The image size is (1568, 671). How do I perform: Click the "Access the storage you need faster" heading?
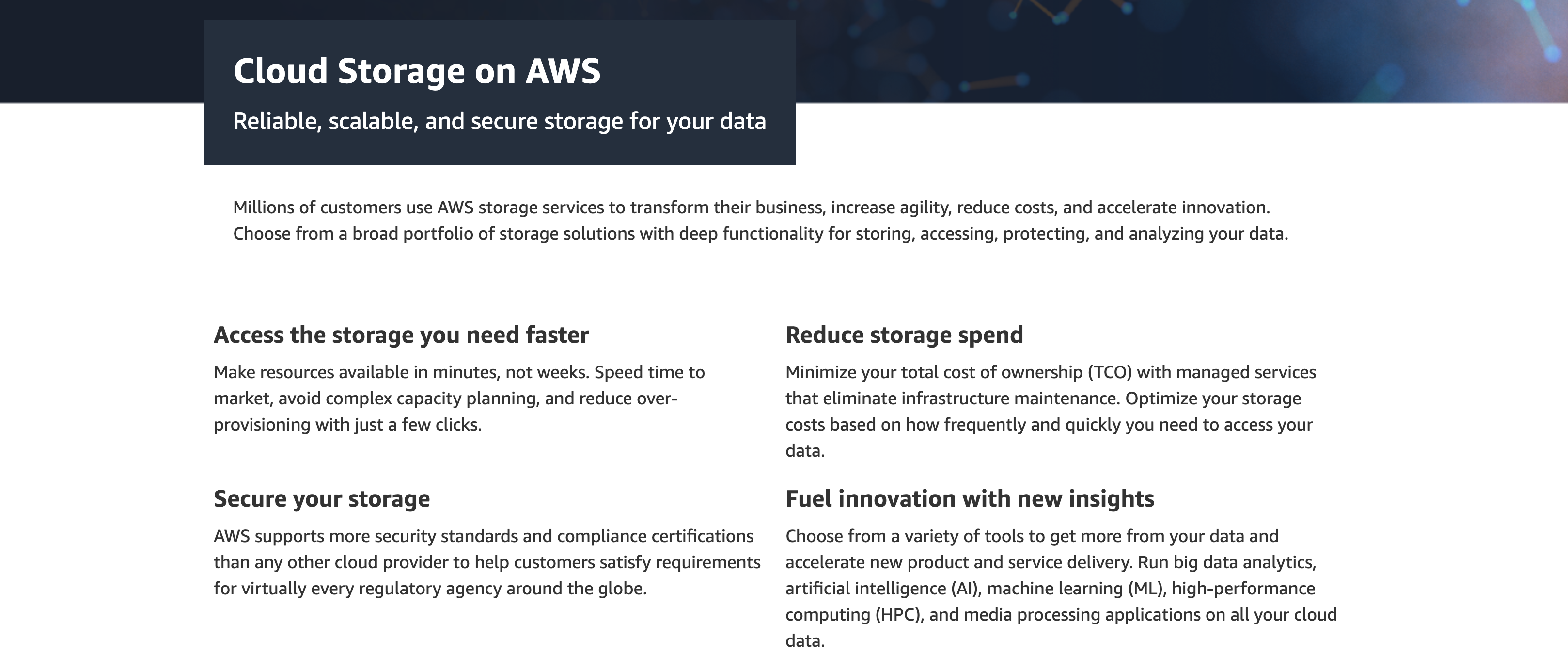click(401, 335)
